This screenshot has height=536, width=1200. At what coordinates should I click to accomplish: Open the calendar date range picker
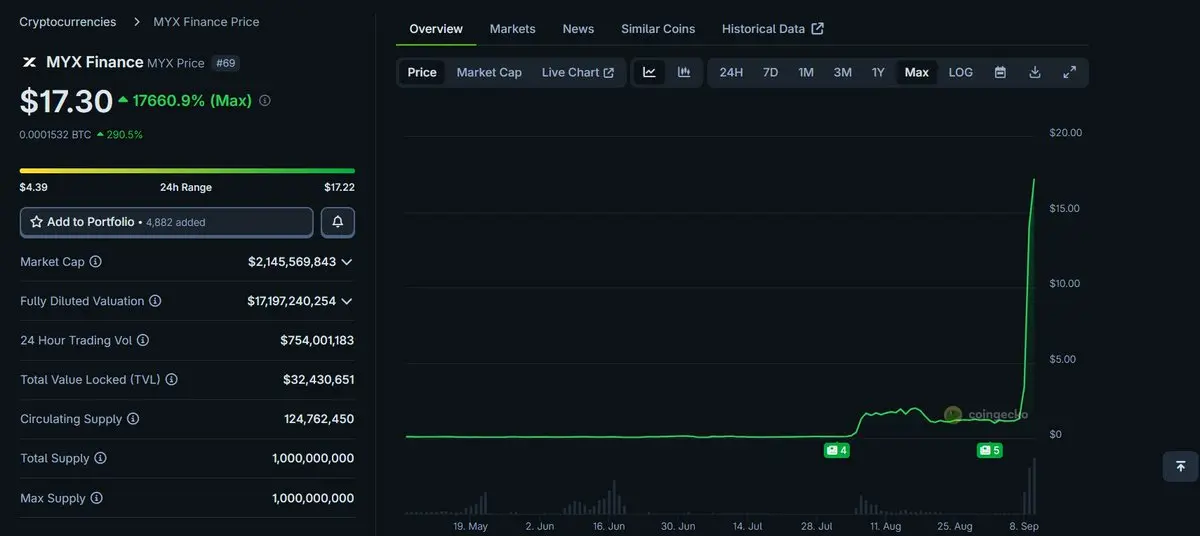1000,72
